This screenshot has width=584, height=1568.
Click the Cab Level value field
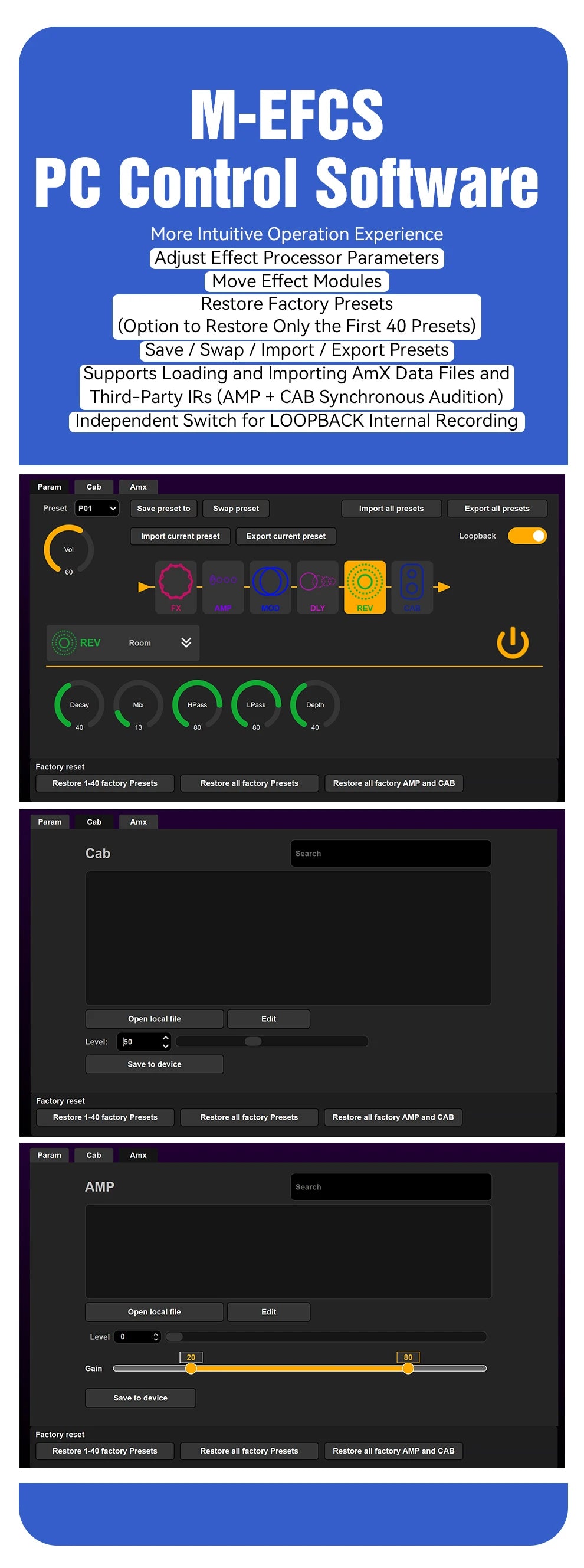coord(139,1041)
